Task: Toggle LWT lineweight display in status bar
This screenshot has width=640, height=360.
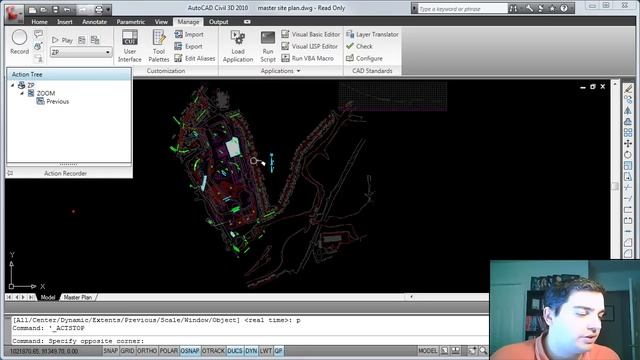Action: coord(266,351)
